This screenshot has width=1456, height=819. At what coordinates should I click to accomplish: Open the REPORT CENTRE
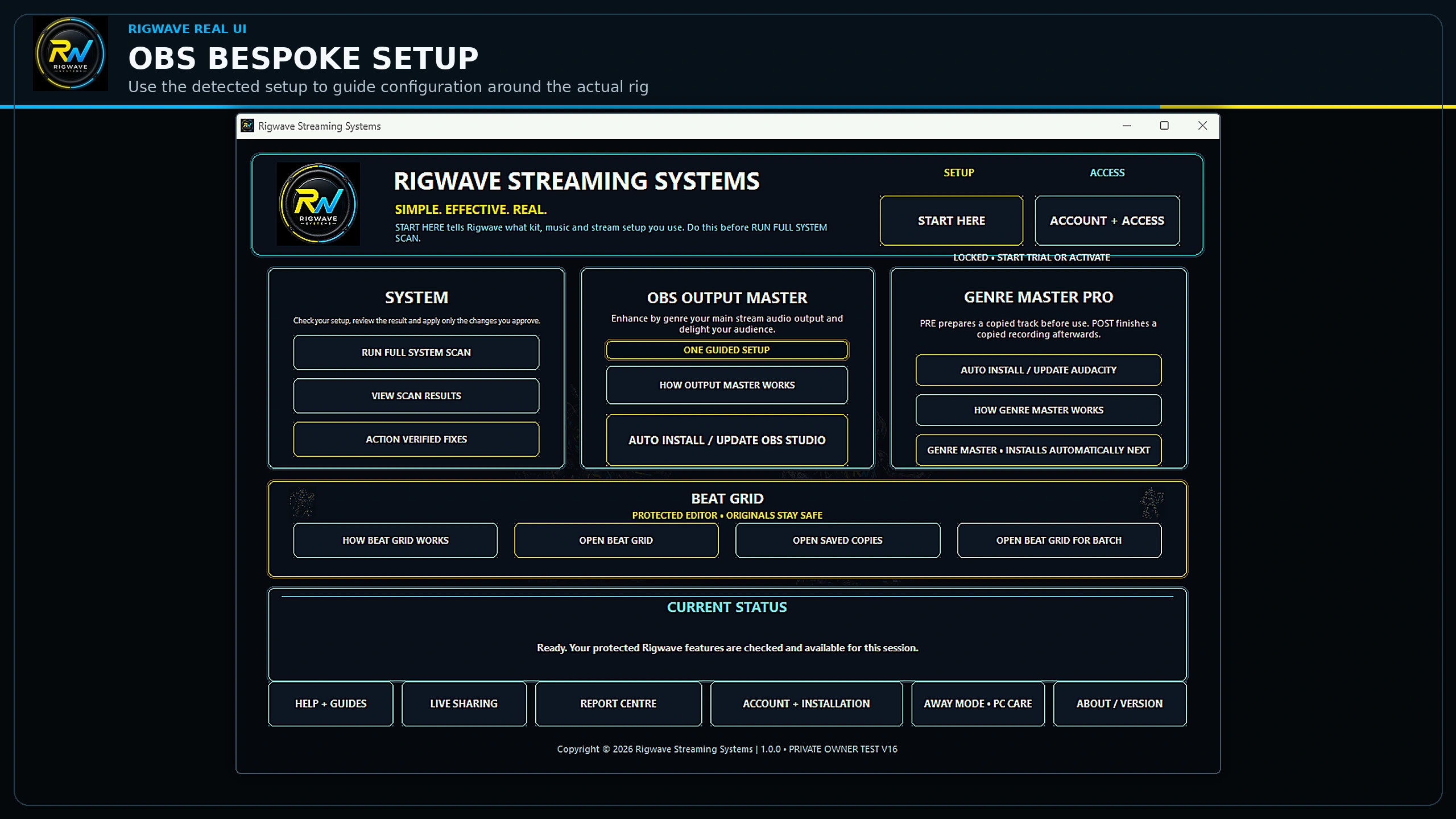[619, 704]
